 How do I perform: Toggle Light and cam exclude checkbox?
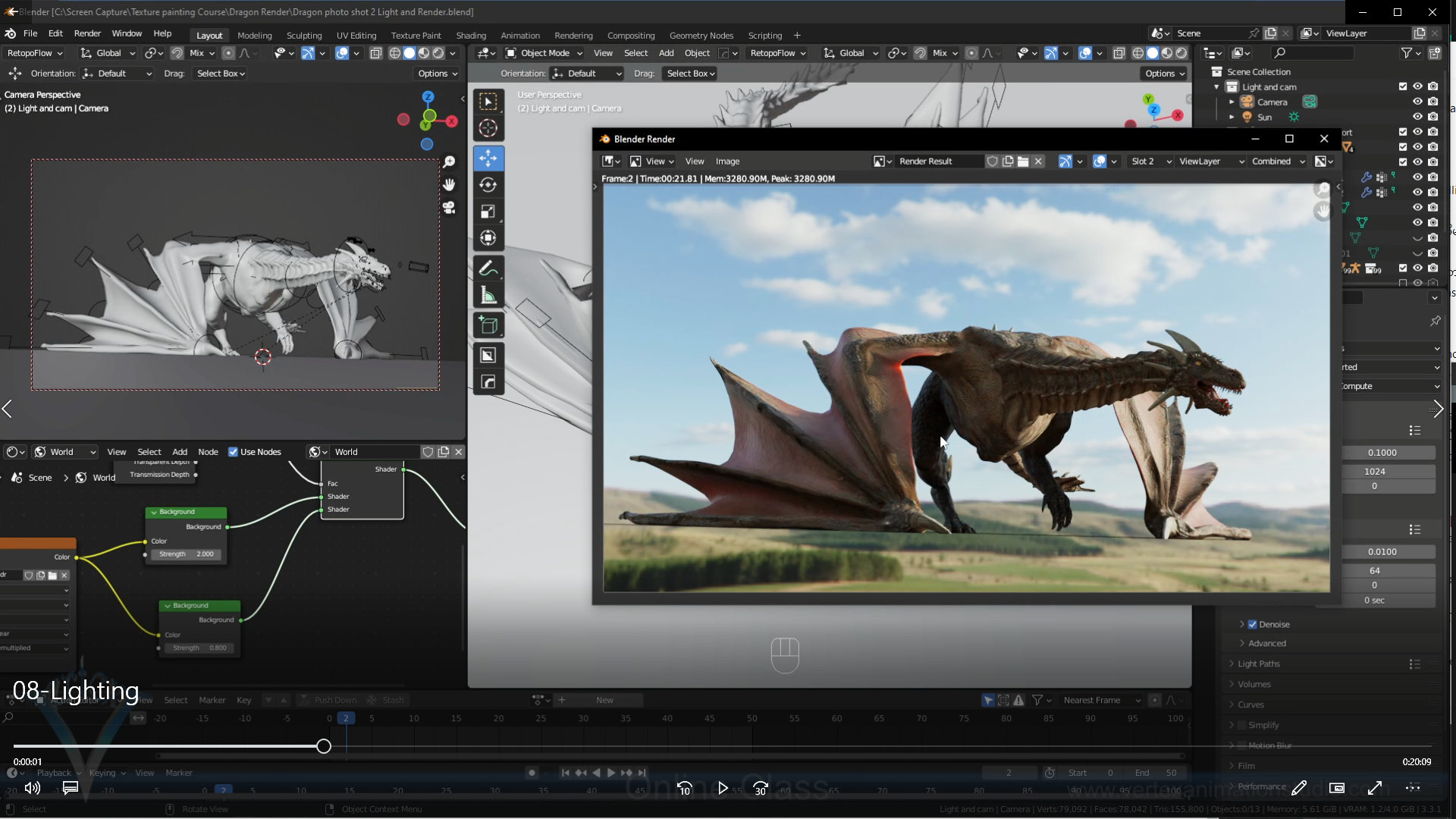click(x=1403, y=86)
